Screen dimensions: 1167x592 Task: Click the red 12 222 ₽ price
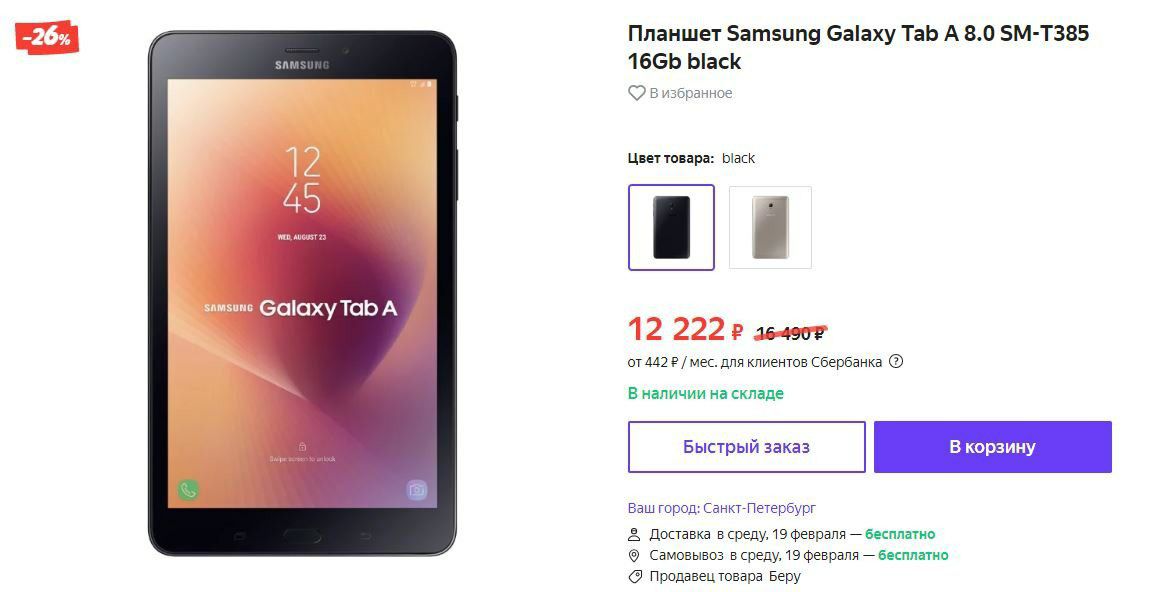click(685, 329)
